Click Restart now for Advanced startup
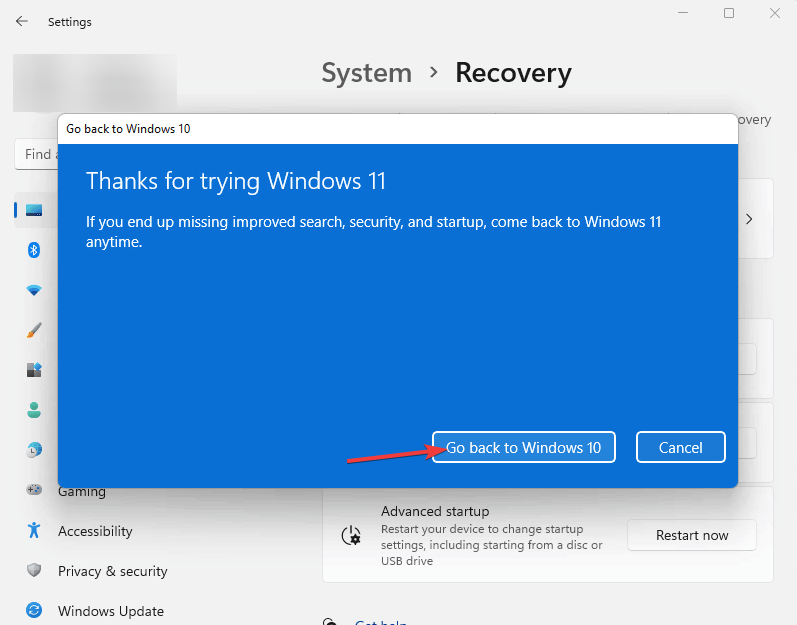Viewport: 797px width, 625px height. click(x=692, y=535)
